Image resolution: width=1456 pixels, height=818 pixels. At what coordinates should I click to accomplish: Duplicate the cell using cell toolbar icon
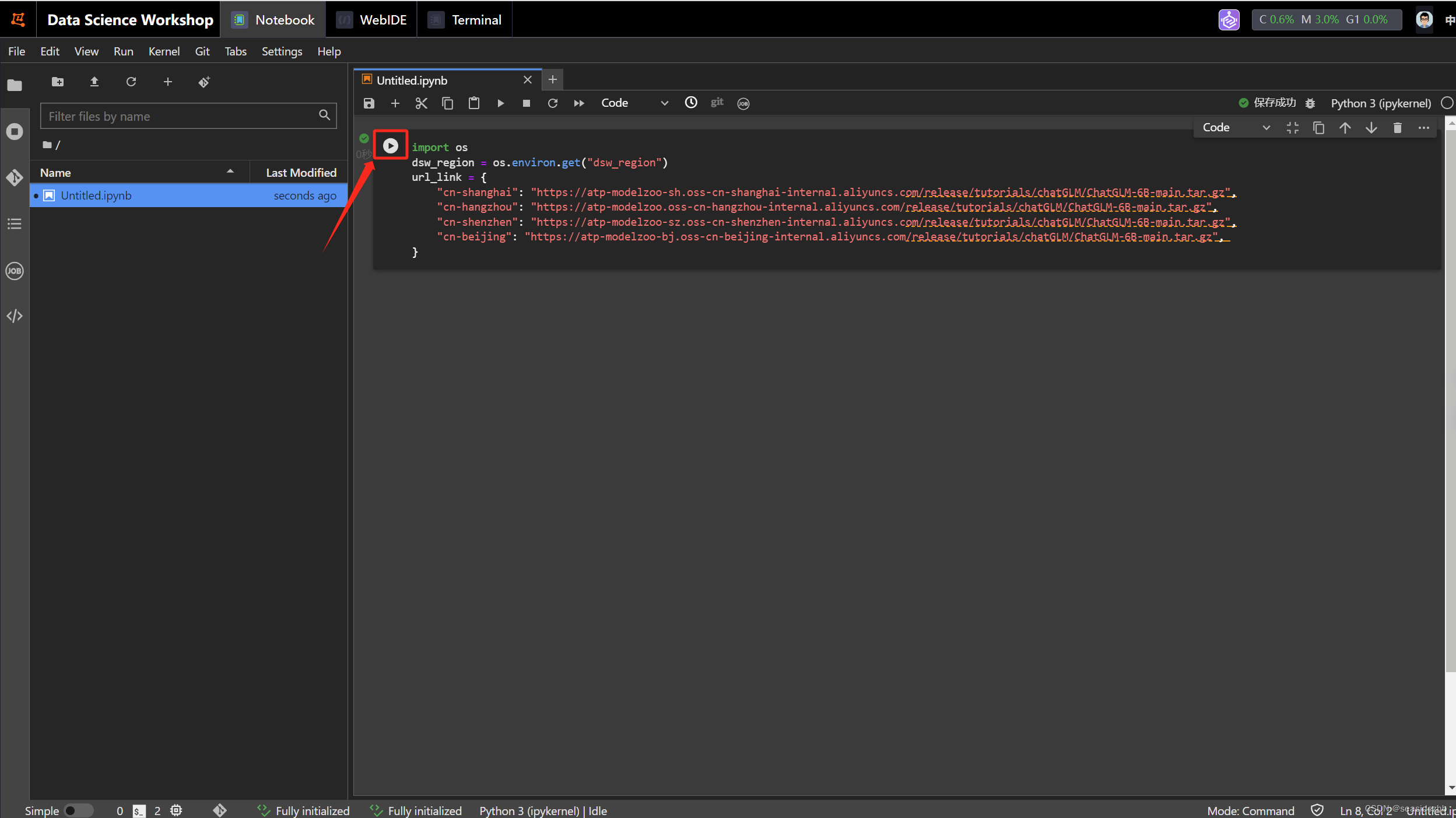tap(1319, 128)
